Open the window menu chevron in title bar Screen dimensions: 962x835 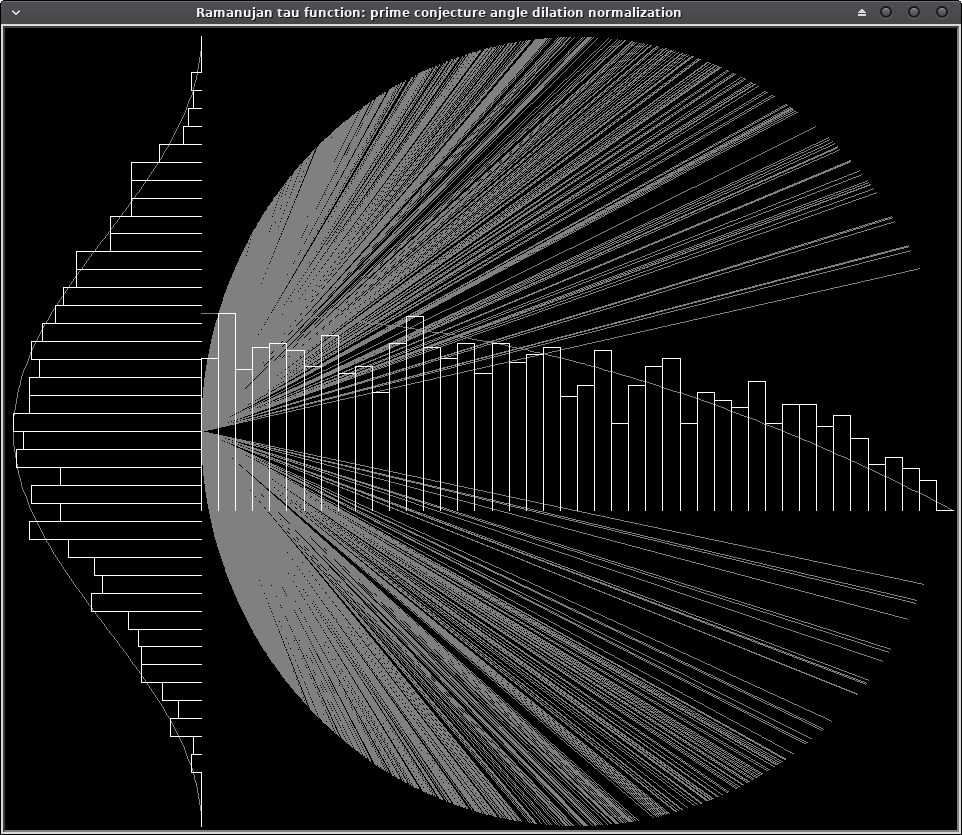(16, 12)
